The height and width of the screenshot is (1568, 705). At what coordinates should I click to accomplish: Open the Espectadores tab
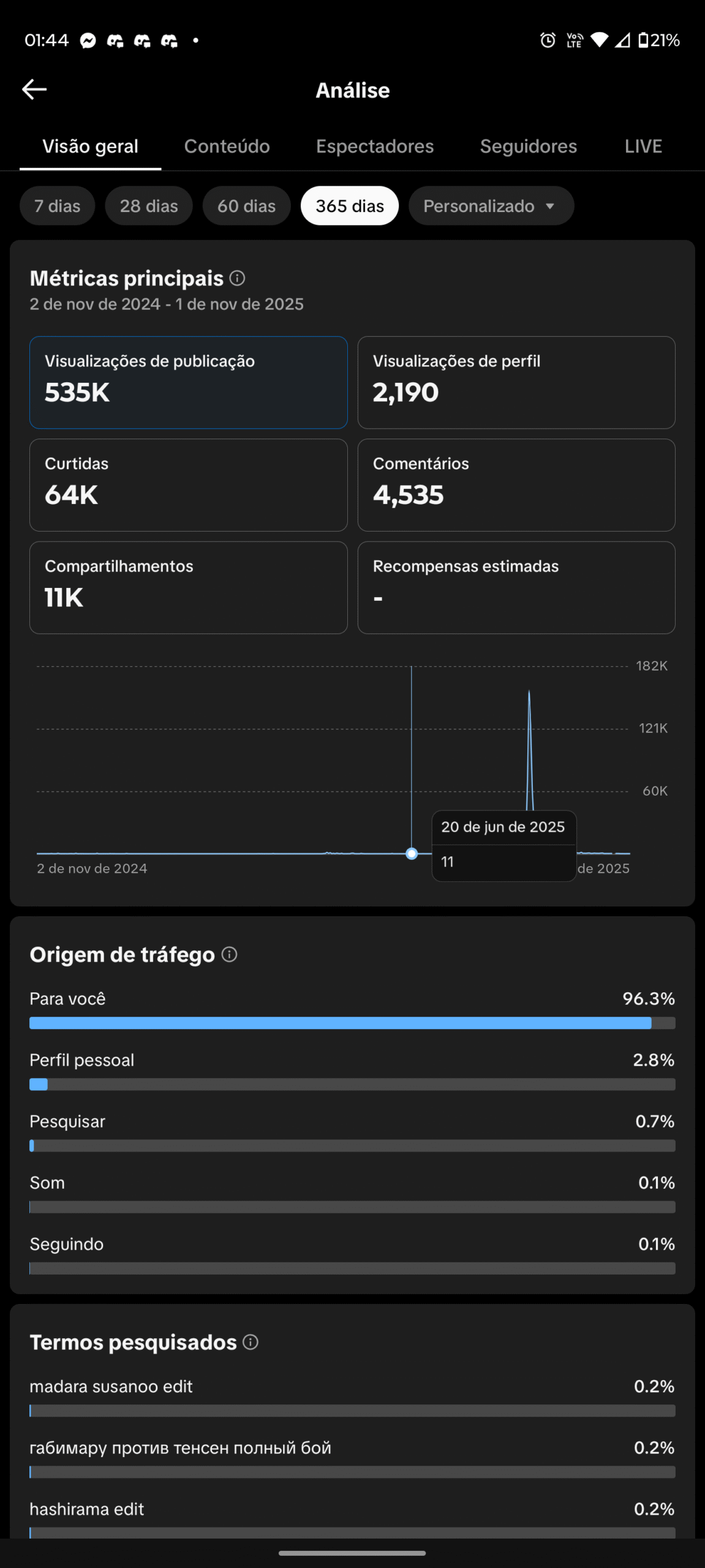coord(375,146)
